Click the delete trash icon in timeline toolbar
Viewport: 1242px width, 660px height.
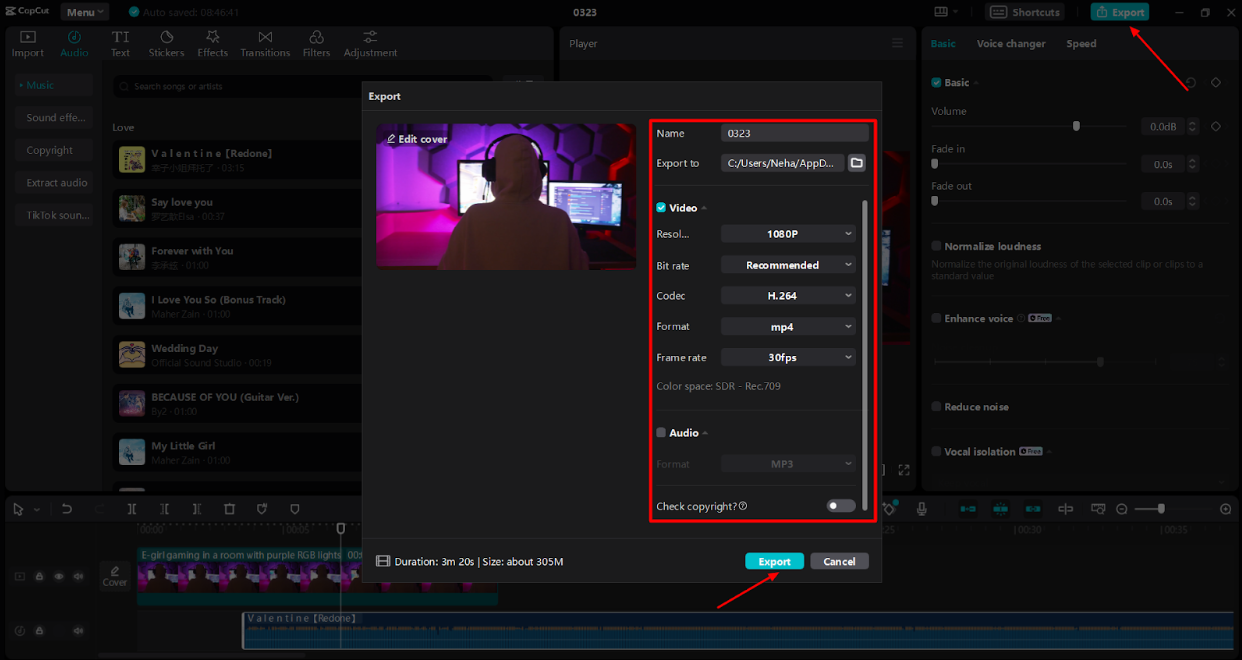click(229, 509)
